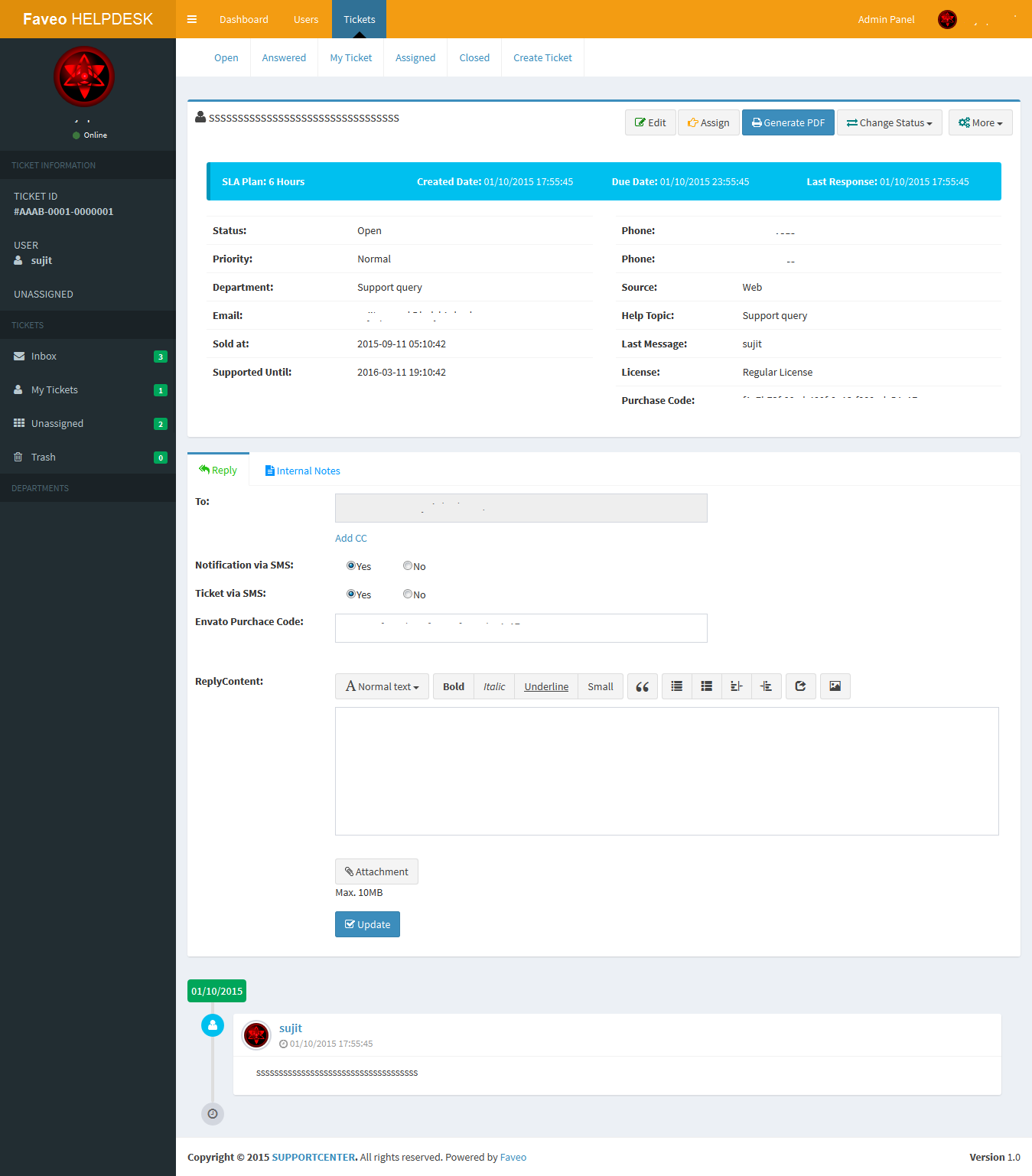Image resolution: width=1032 pixels, height=1176 pixels.
Task: Click the user icon beside ticket title
Action: coord(200,117)
